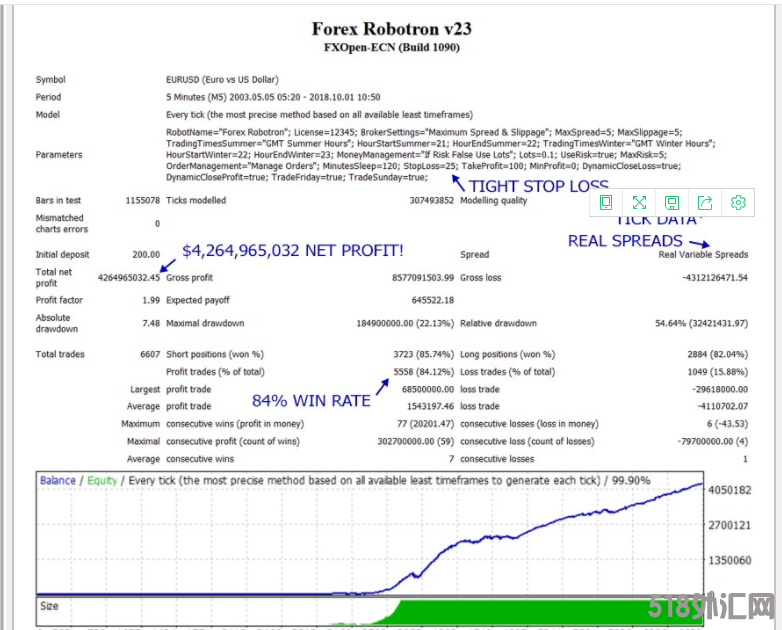
Task: Click the maximal consecutive loss -79700000.00 (4)
Action: (x=712, y=441)
